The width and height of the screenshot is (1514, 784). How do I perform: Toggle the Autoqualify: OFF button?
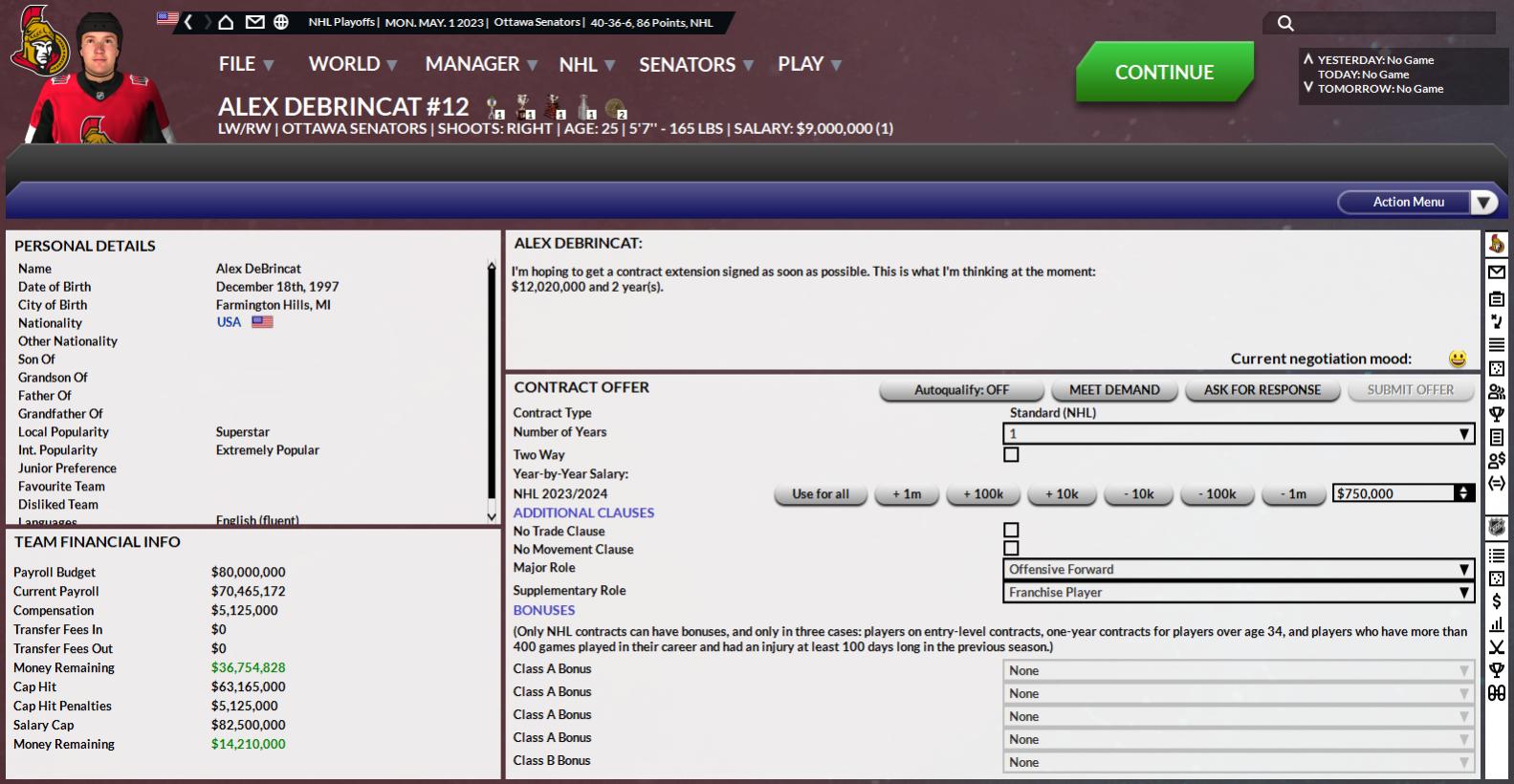[961, 390]
